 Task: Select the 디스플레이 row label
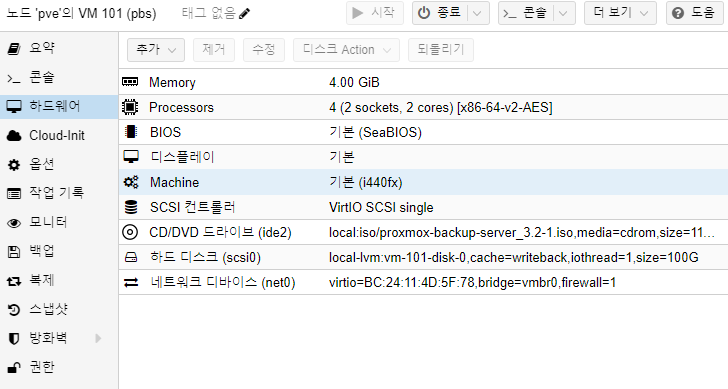(182, 157)
